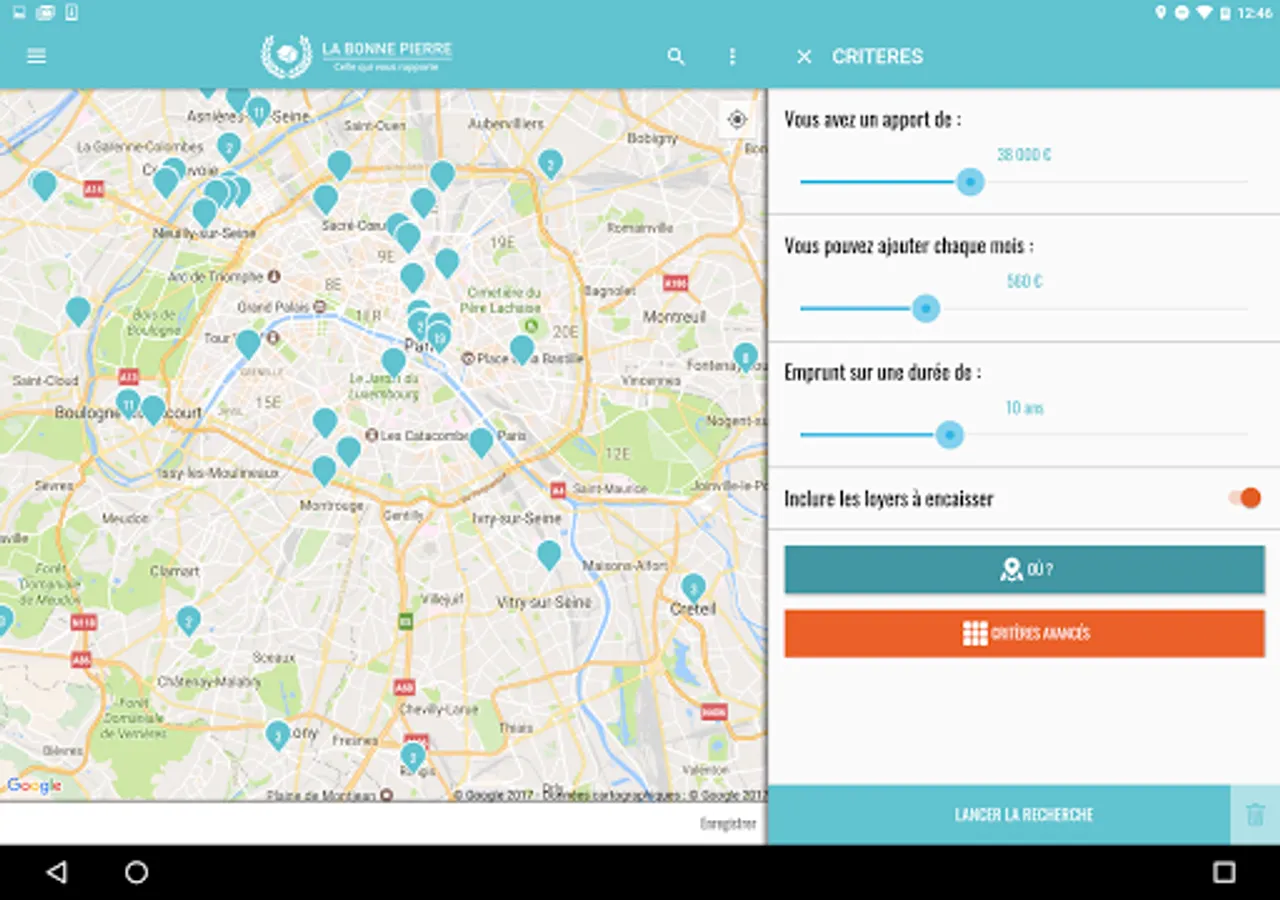Click the apport slider handle at 38 000 €
This screenshot has width=1280, height=900.
[970, 182]
